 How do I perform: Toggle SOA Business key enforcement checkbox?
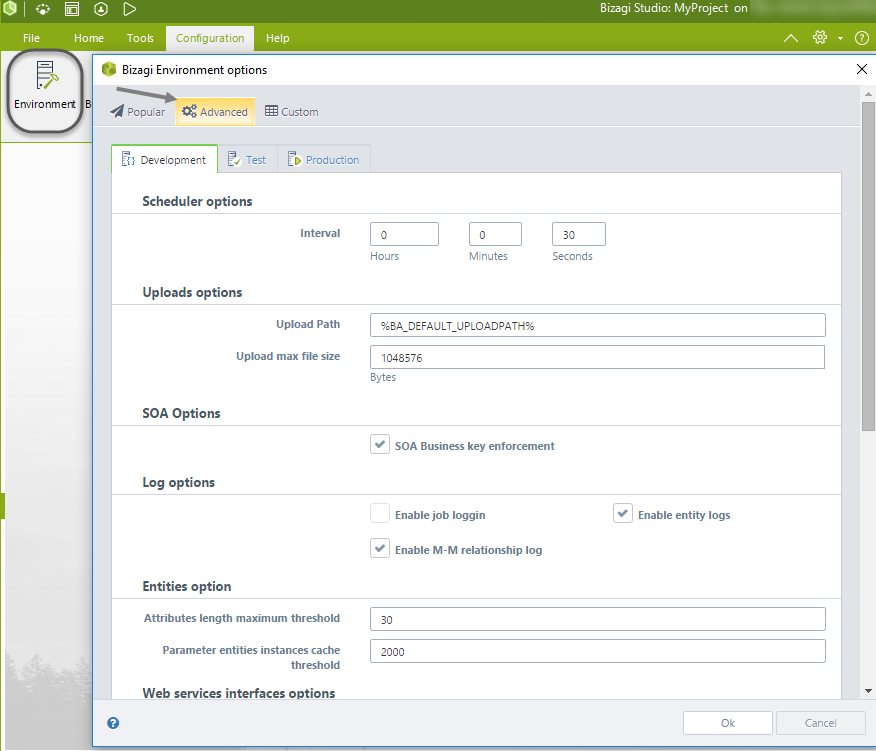pyautogui.click(x=380, y=445)
